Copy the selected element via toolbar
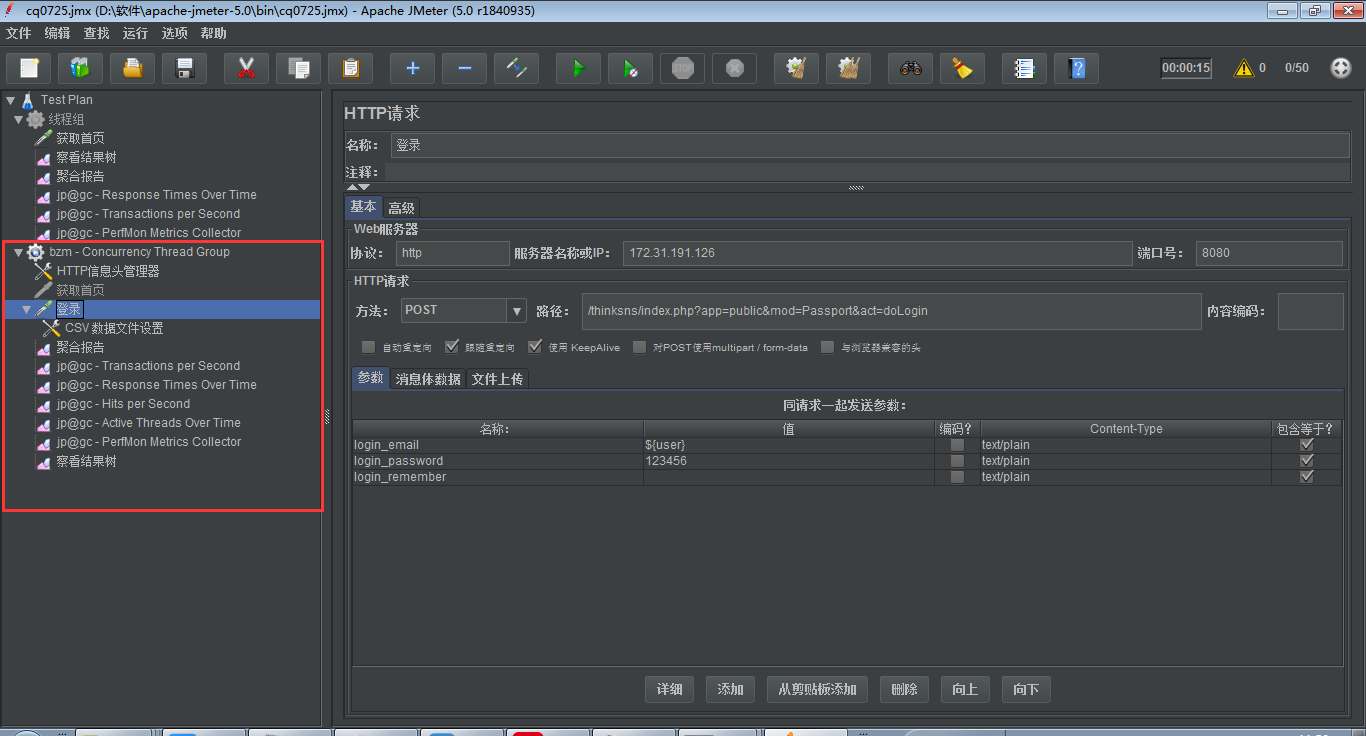Image resolution: width=1366 pixels, height=736 pixels. point(298,68)
